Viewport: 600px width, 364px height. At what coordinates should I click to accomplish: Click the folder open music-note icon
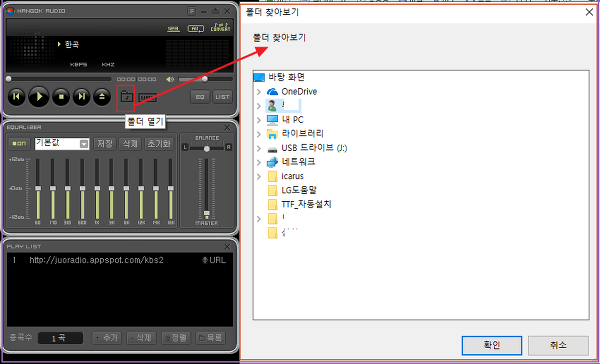[x=126, y=97]
